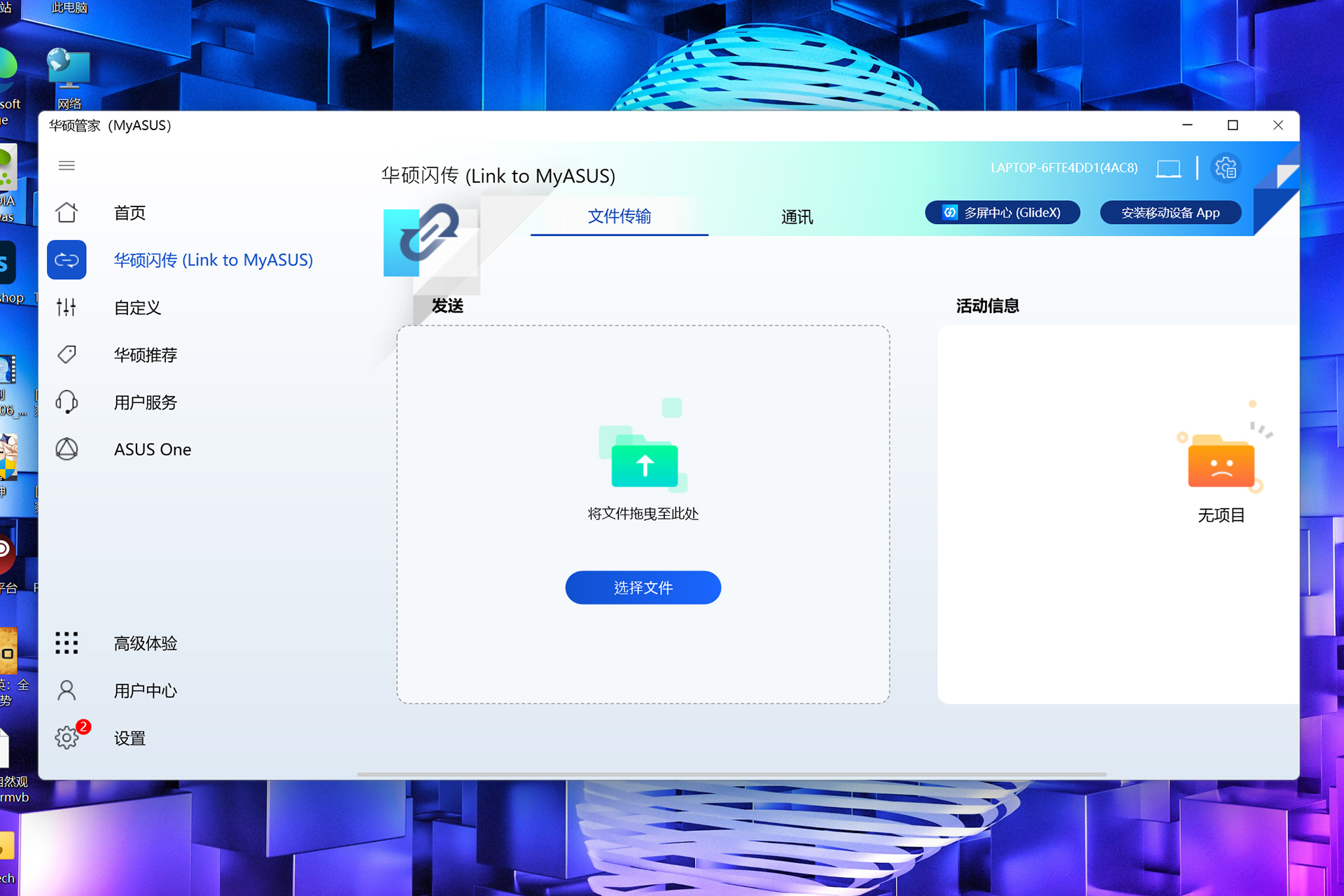
Task: Open ASUS recommendations tag icon
Action: coord(66,354)
